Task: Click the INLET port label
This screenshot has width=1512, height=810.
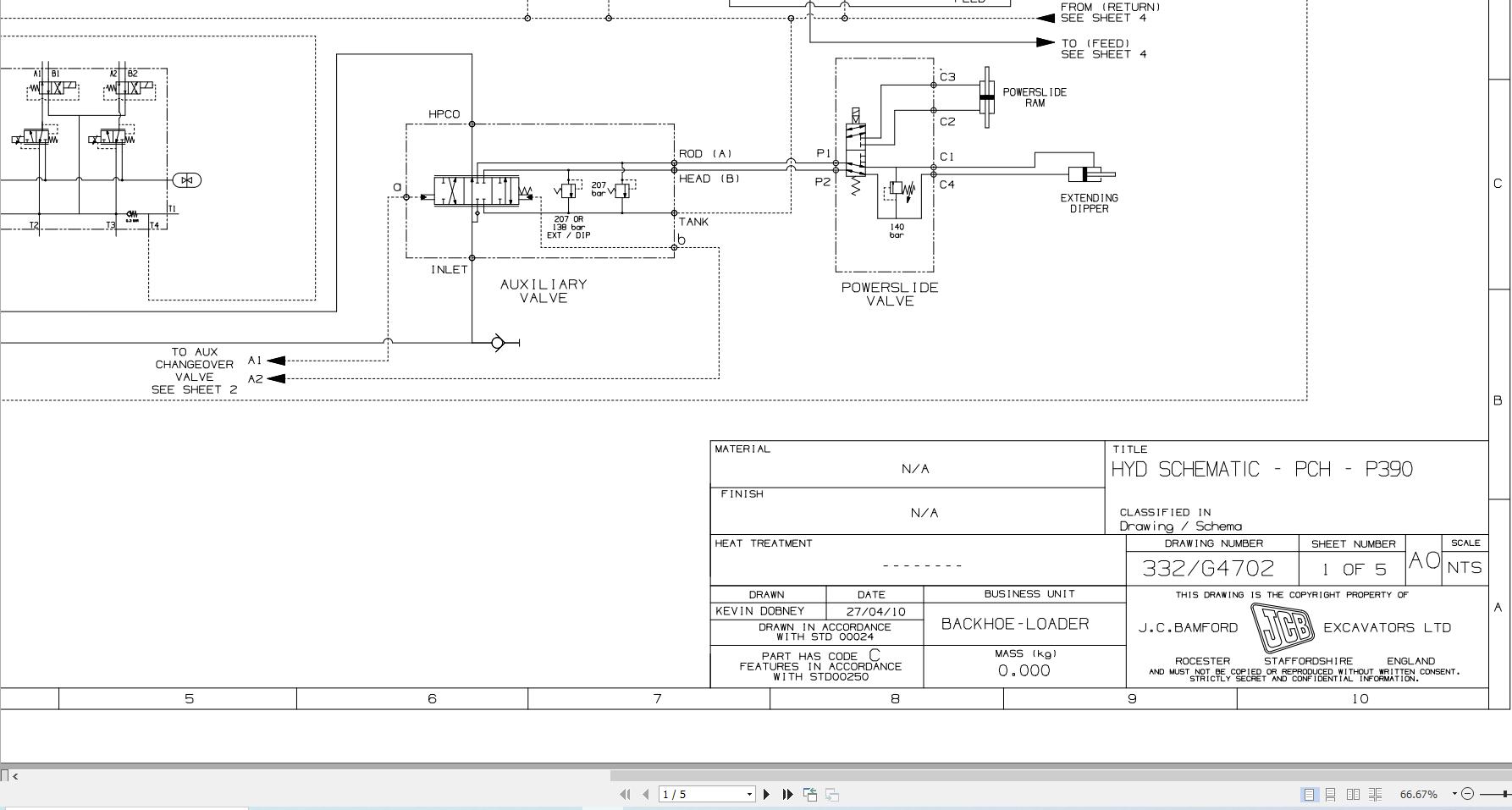Action: (449, 269)
